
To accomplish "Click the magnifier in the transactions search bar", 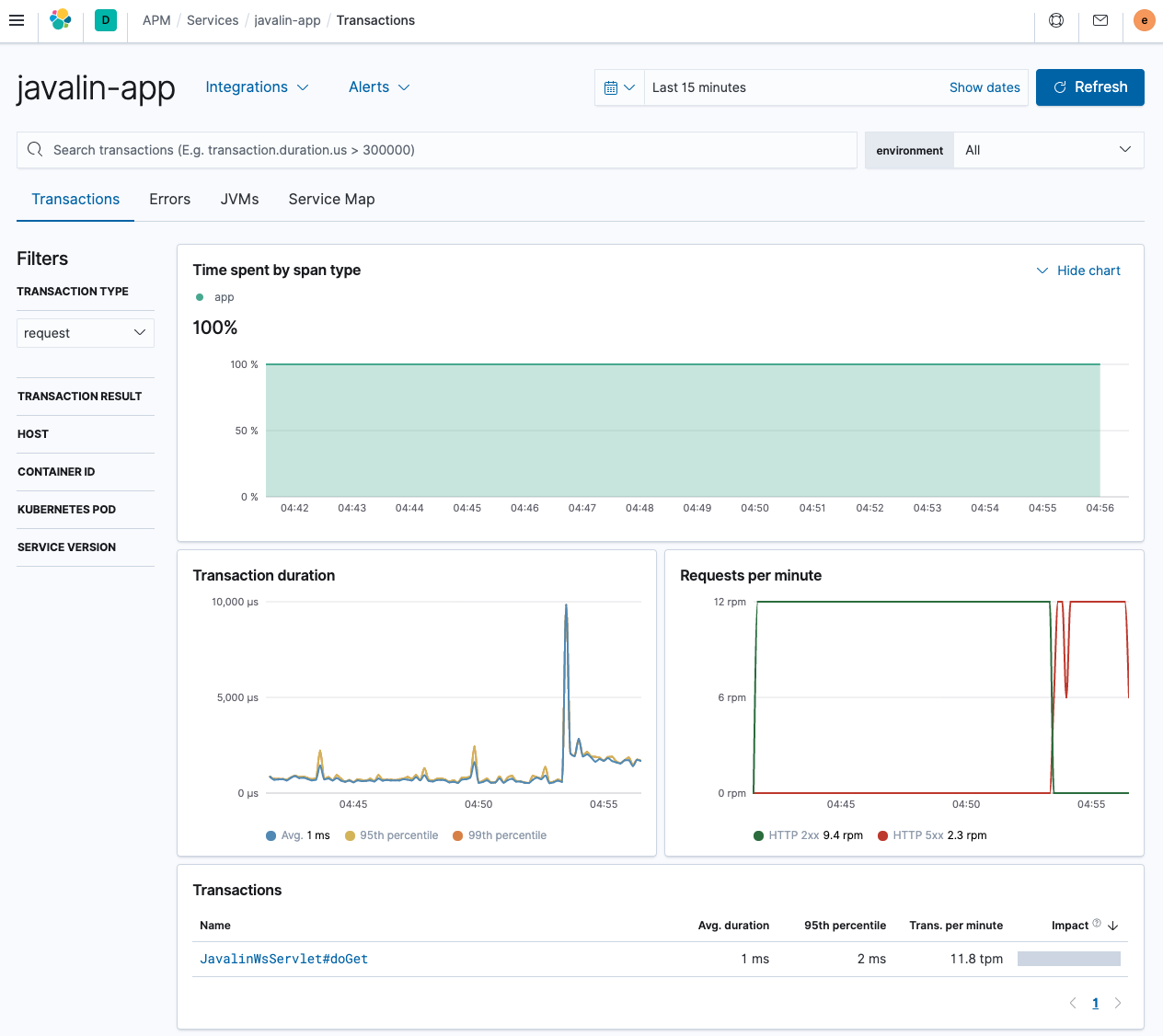I will (x=34, y=149).
